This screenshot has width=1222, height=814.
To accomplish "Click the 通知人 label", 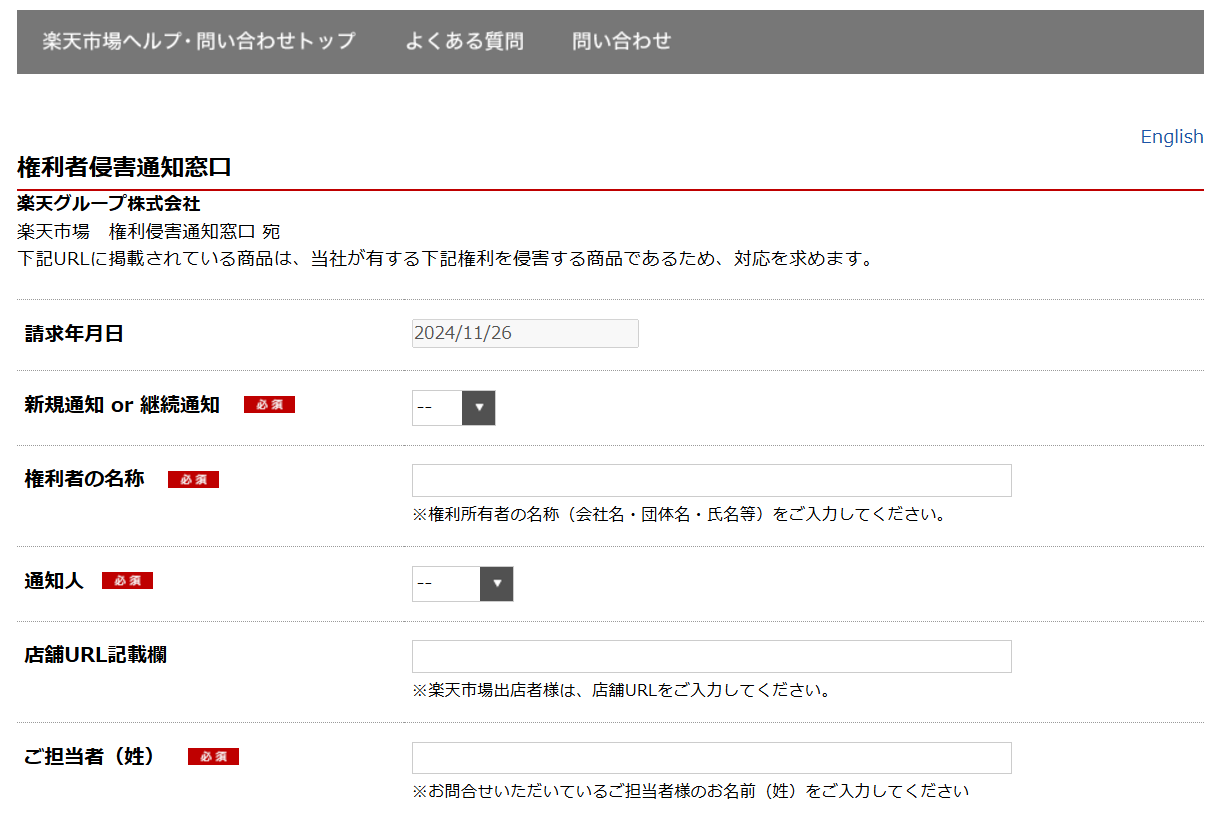I will (x=54, y=581).
